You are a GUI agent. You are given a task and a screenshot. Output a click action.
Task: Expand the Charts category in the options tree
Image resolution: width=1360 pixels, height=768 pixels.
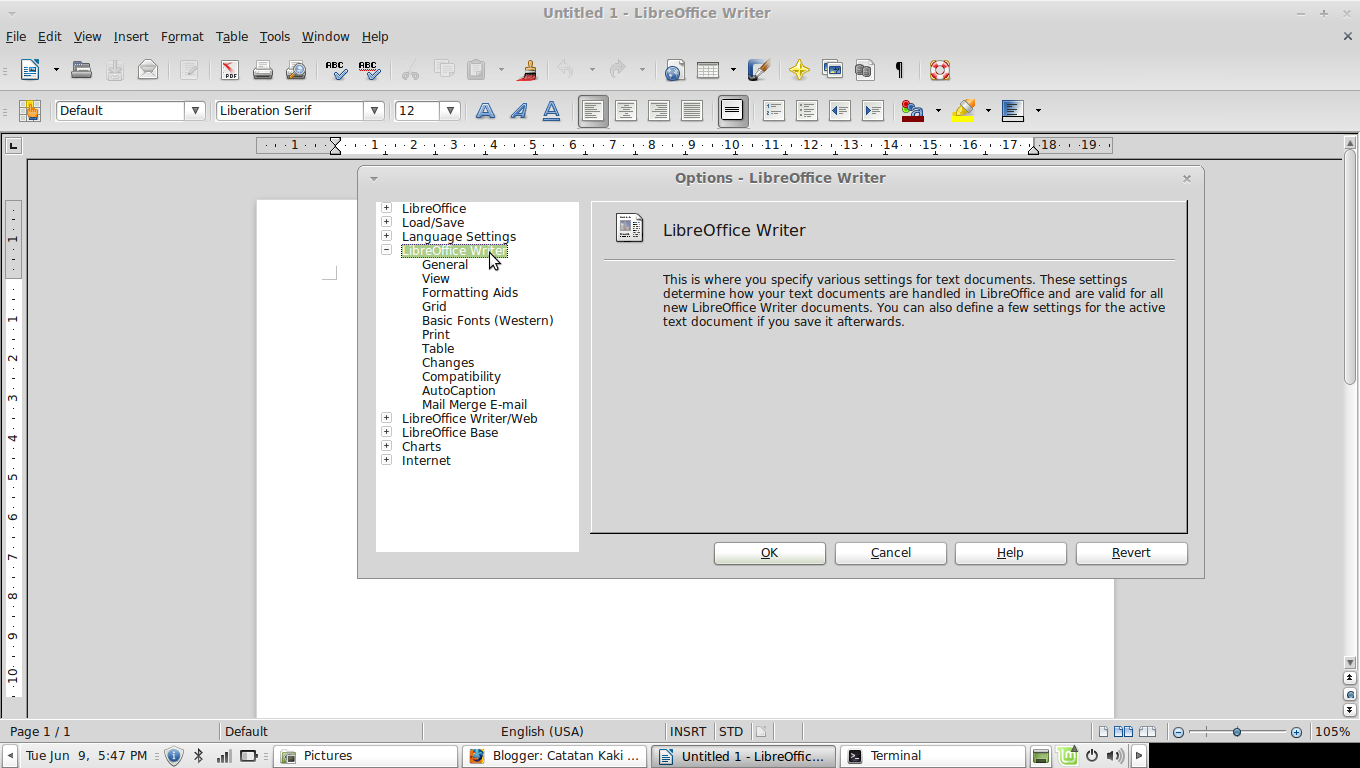(386, 446)
